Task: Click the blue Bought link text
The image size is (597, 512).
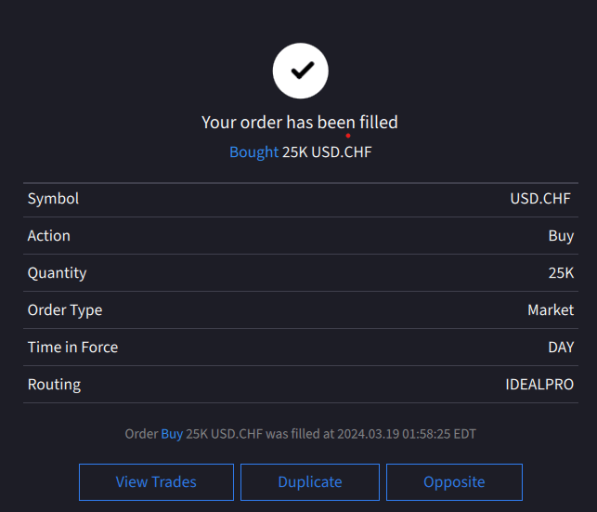Action: pyautogui.click(x=254, y=152)
